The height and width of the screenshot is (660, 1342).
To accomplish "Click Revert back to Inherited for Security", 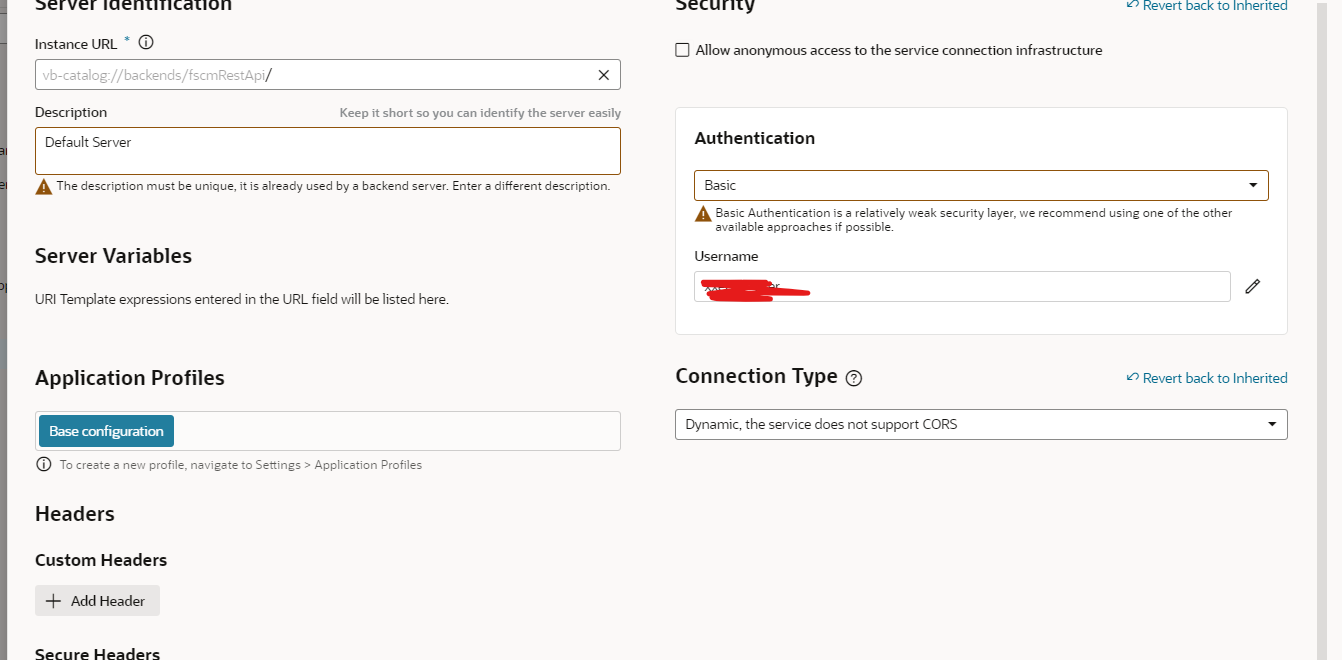I will [1207, 6].
